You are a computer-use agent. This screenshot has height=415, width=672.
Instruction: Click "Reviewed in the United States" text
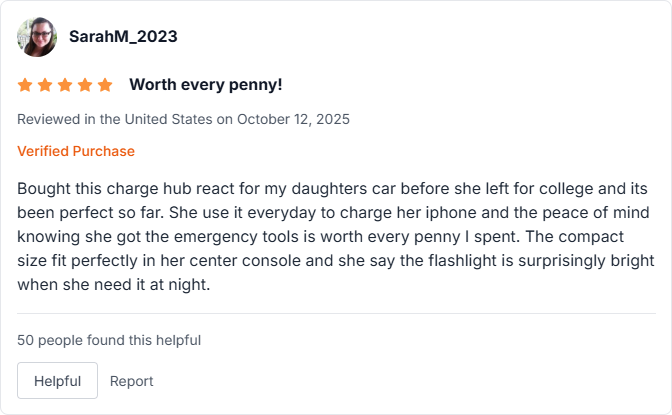point(115,119)
